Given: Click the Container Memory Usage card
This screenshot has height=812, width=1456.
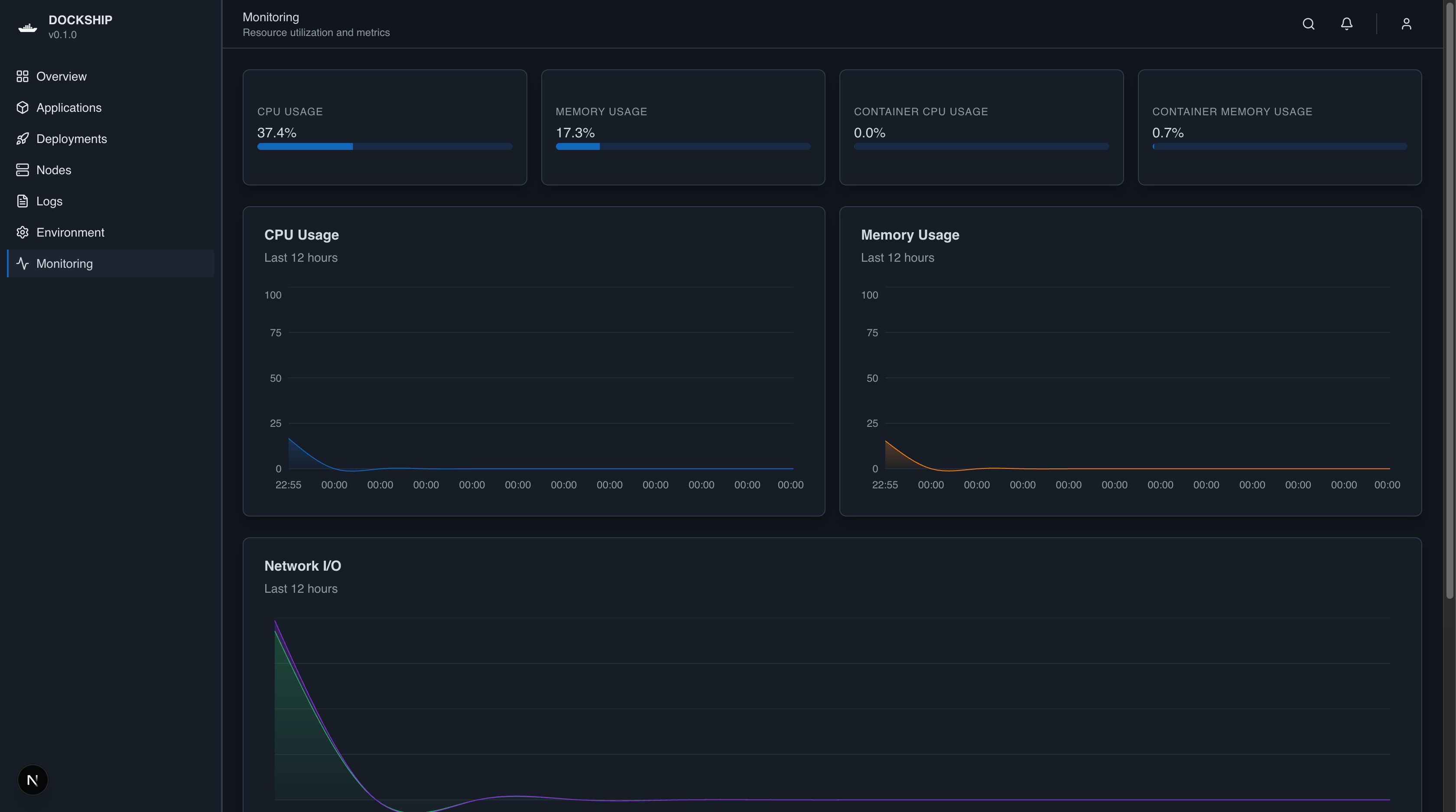Looking at the screenshot, I should [1280, 127].
